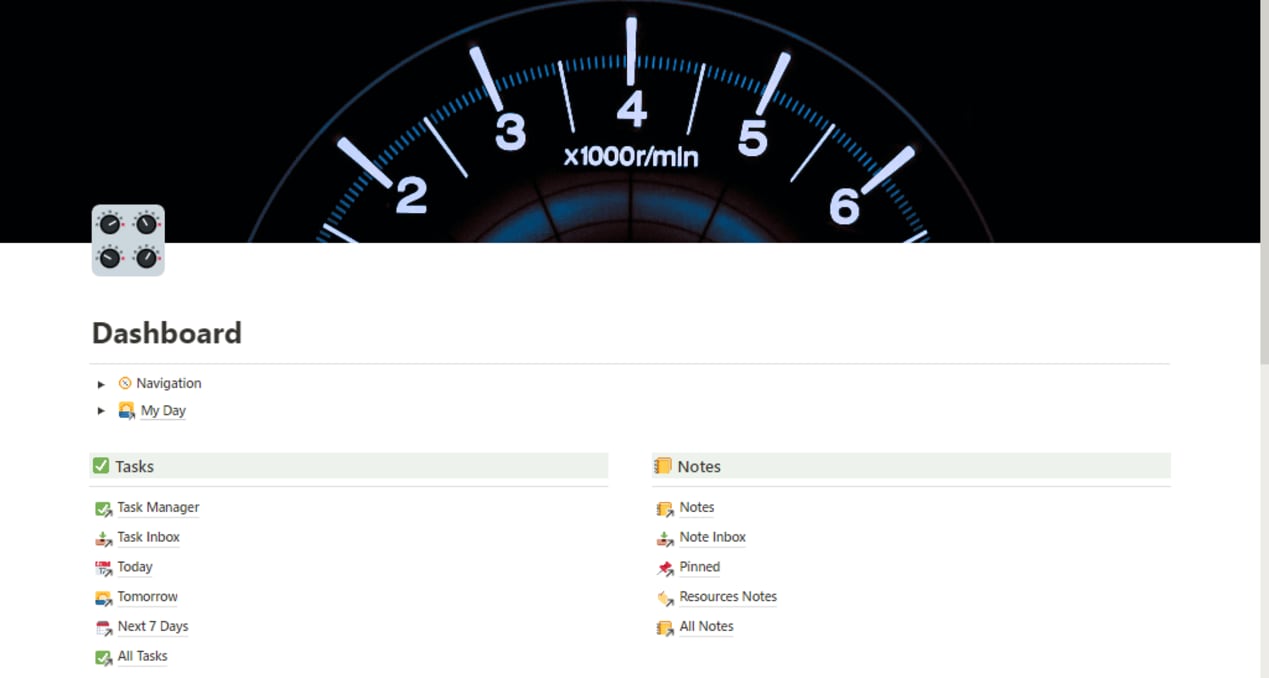Click the All Notes notebook icon
The width and height of the screenshot is (1269, 678).
pos(665,628)
